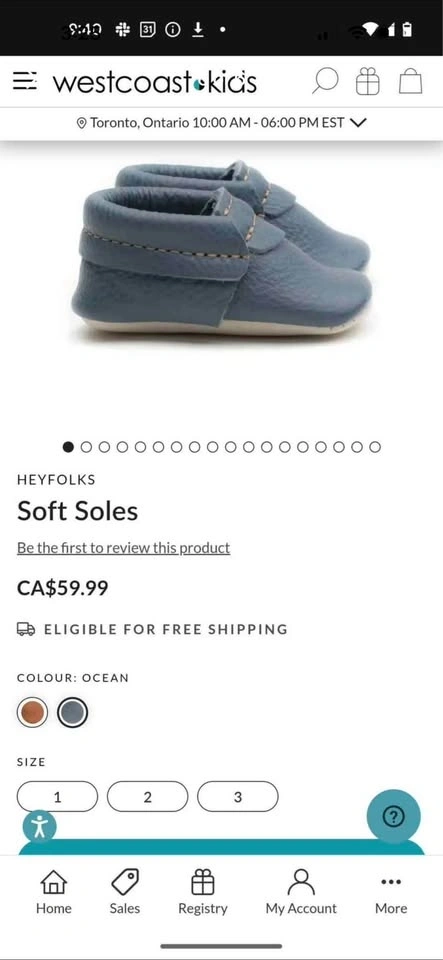Open the Registry tab
This screenshot has height=960, width=443.
(203, 892)
